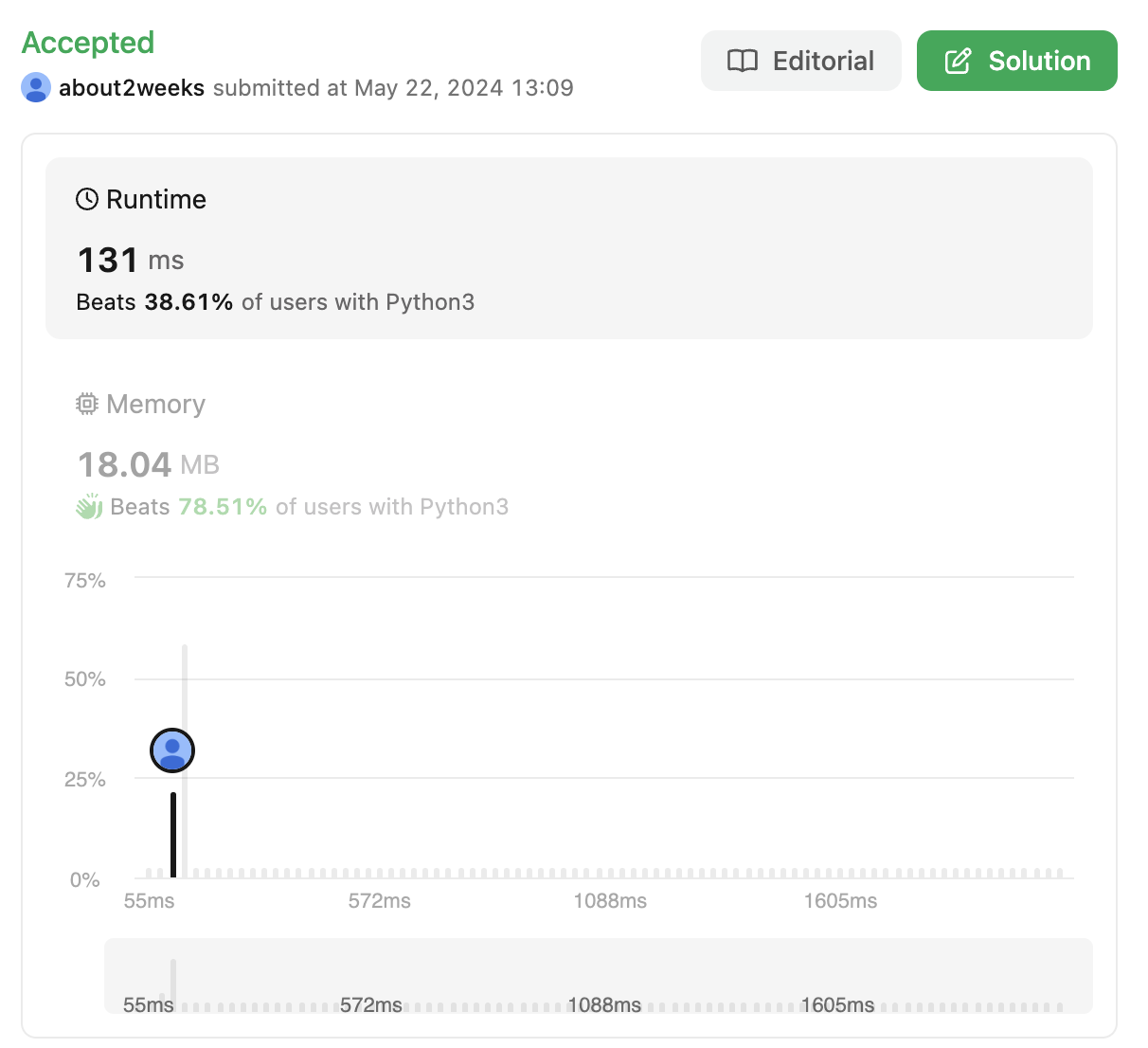Viewport: 1148px width, 1048px height.
Task: Click the about2weeks user avatar at top
Action: [x=36, y=87]
